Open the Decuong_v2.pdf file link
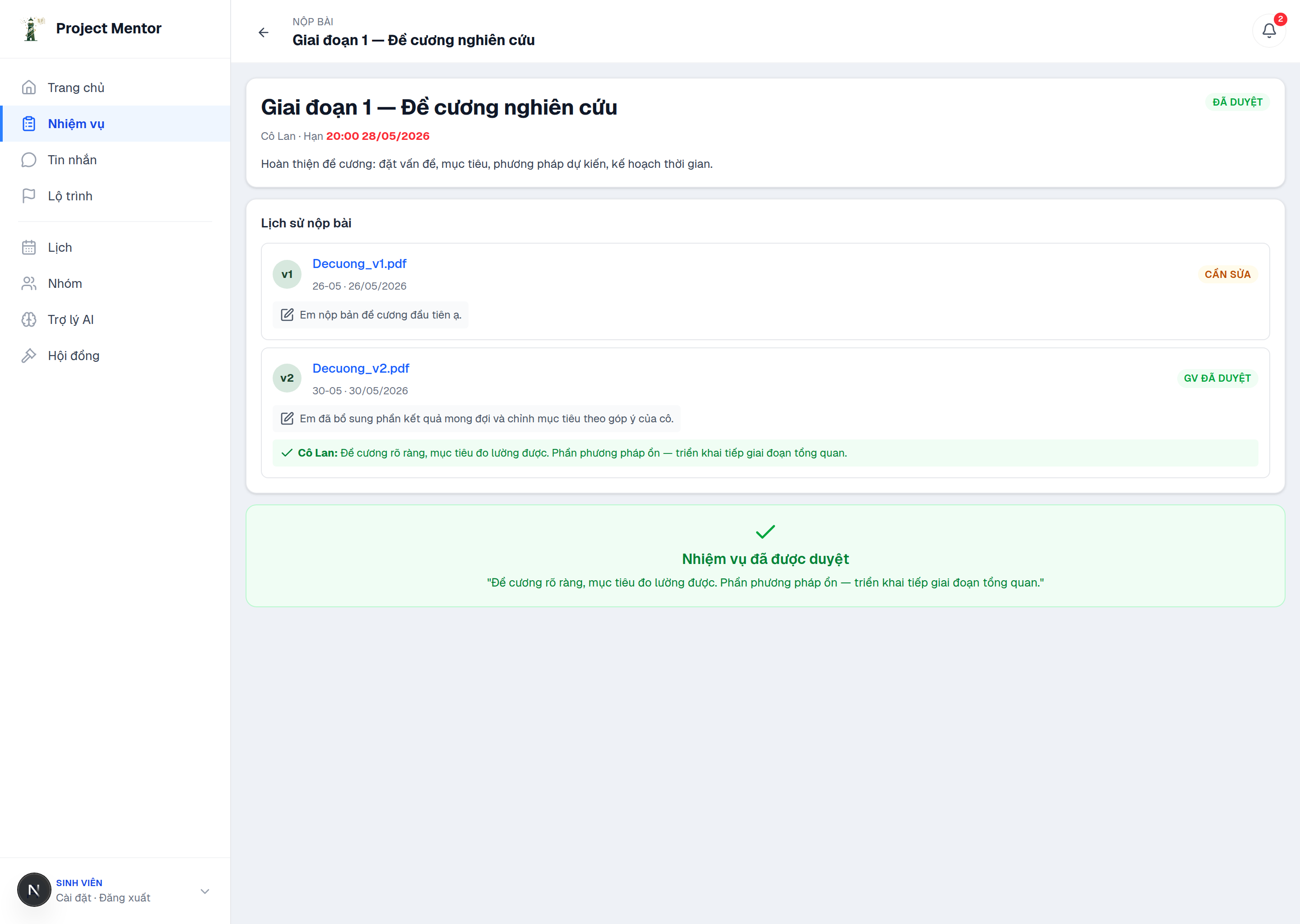Image resolution: width=1300 pixels, height=924 pixels. (x=361, y=368)
